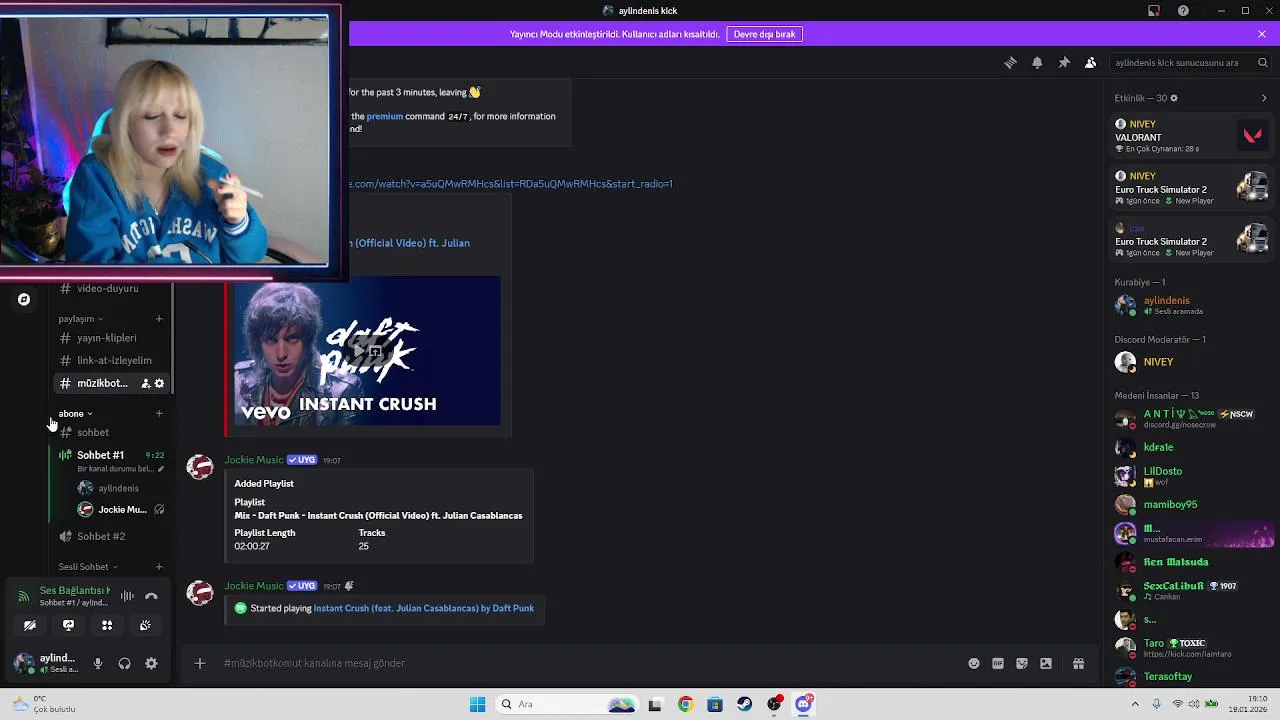Dismiss the Streamer Mode banner X
This screenshot has width=1280, height=720.
(x=1262, y=34)
